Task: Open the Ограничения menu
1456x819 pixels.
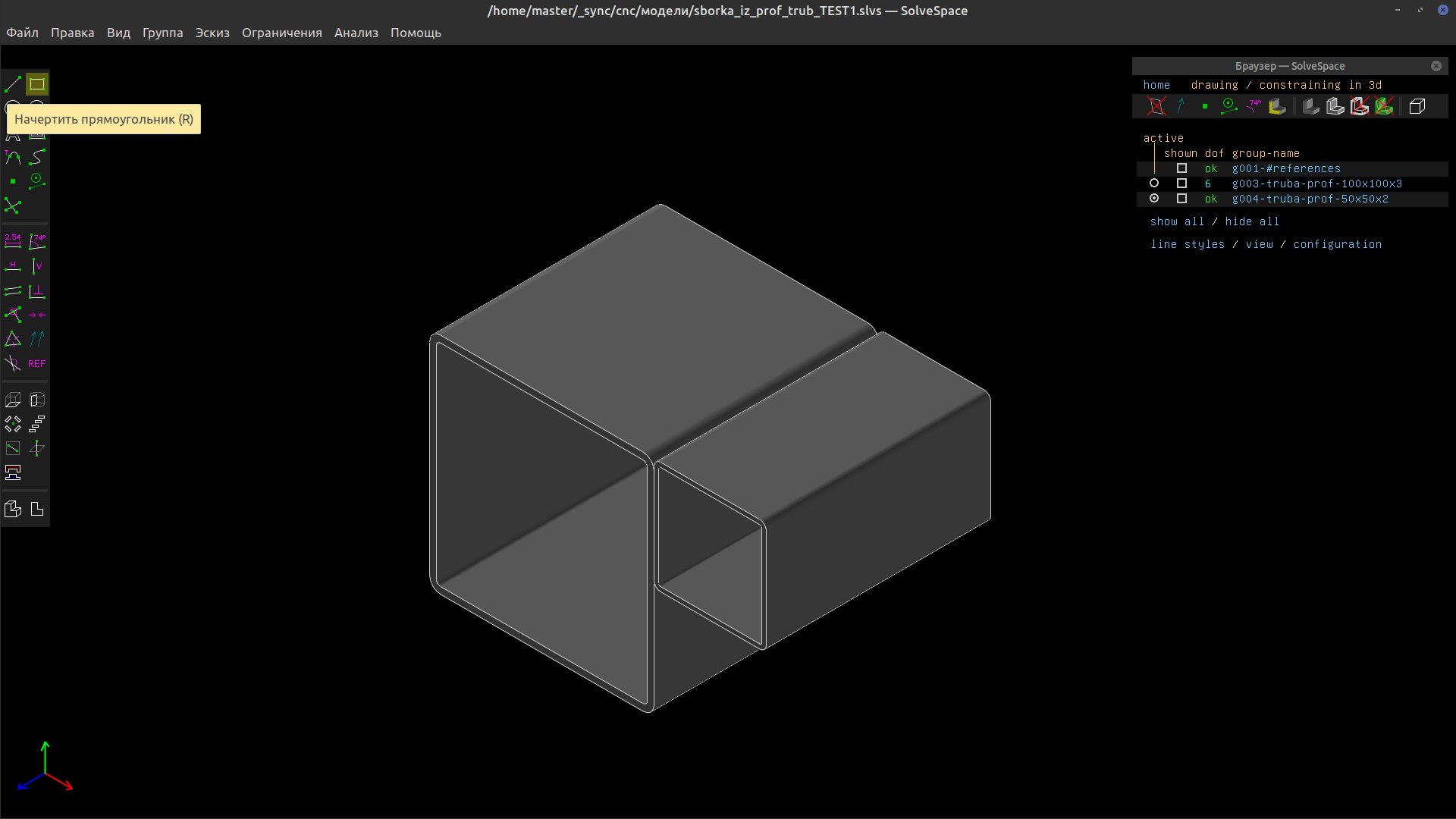Action: (281, 33)
